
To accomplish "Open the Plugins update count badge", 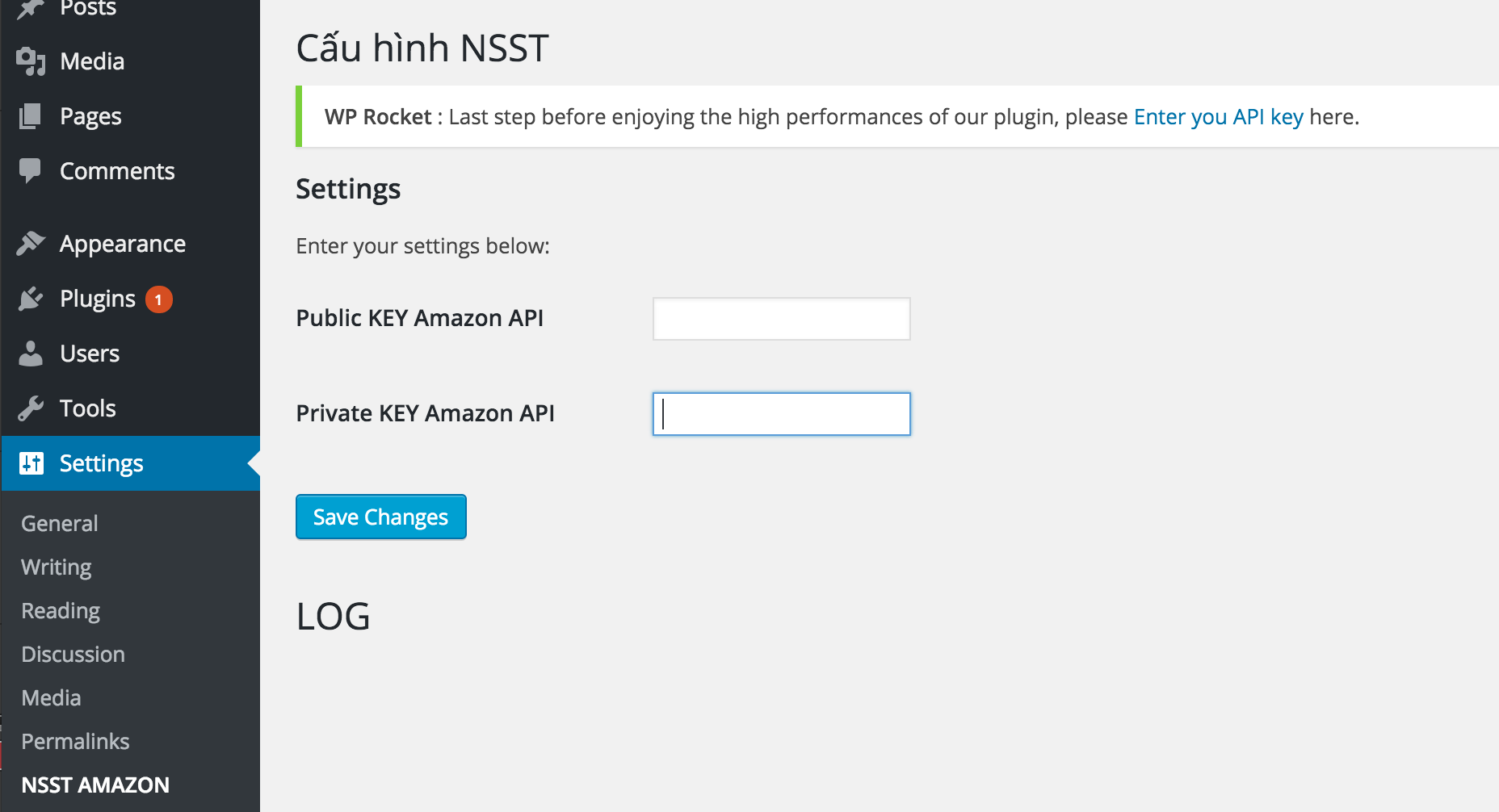I will tap(158, 299).
